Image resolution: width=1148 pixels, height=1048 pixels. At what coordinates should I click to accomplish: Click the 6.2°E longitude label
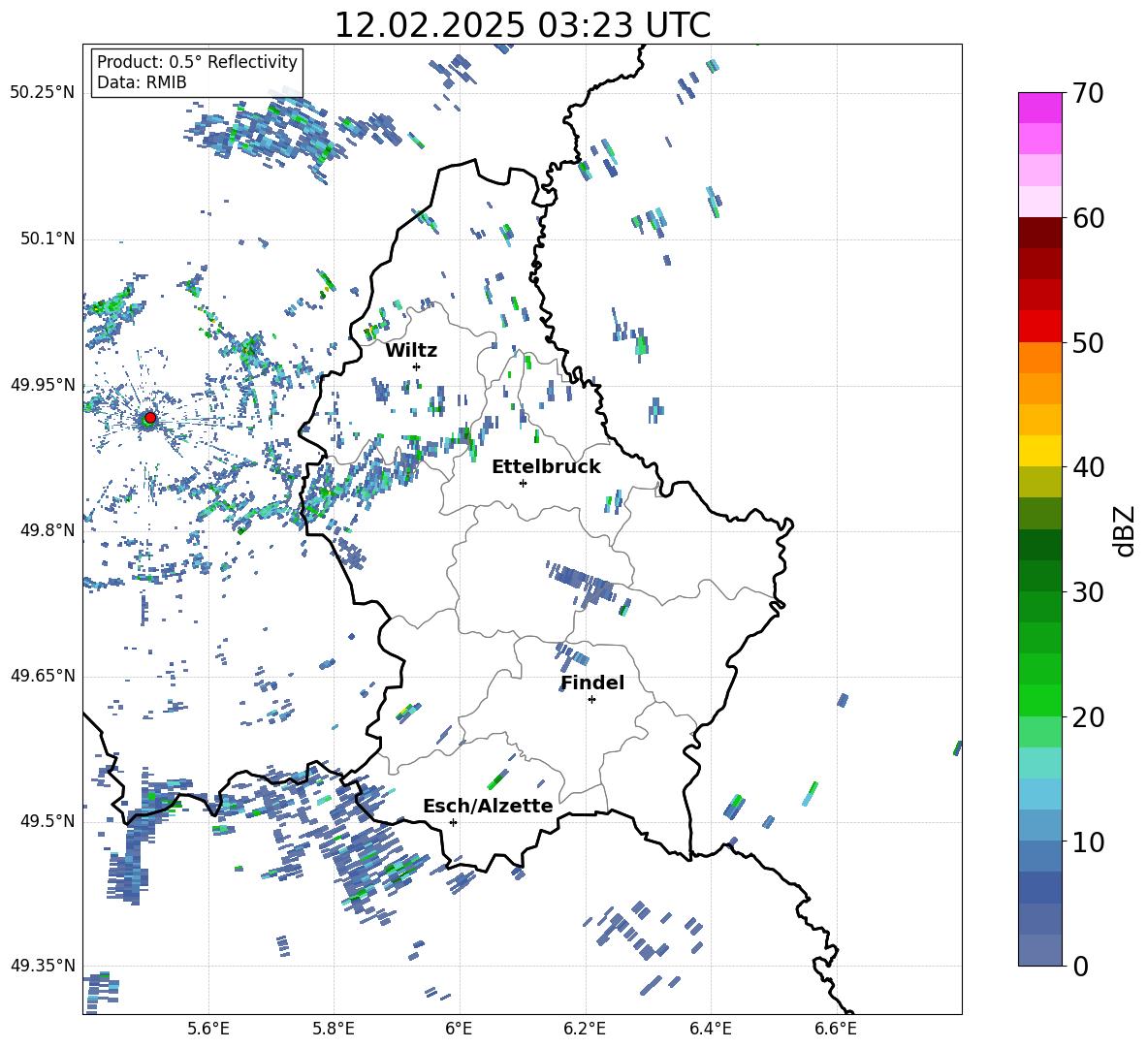(x=585, y=1029)
